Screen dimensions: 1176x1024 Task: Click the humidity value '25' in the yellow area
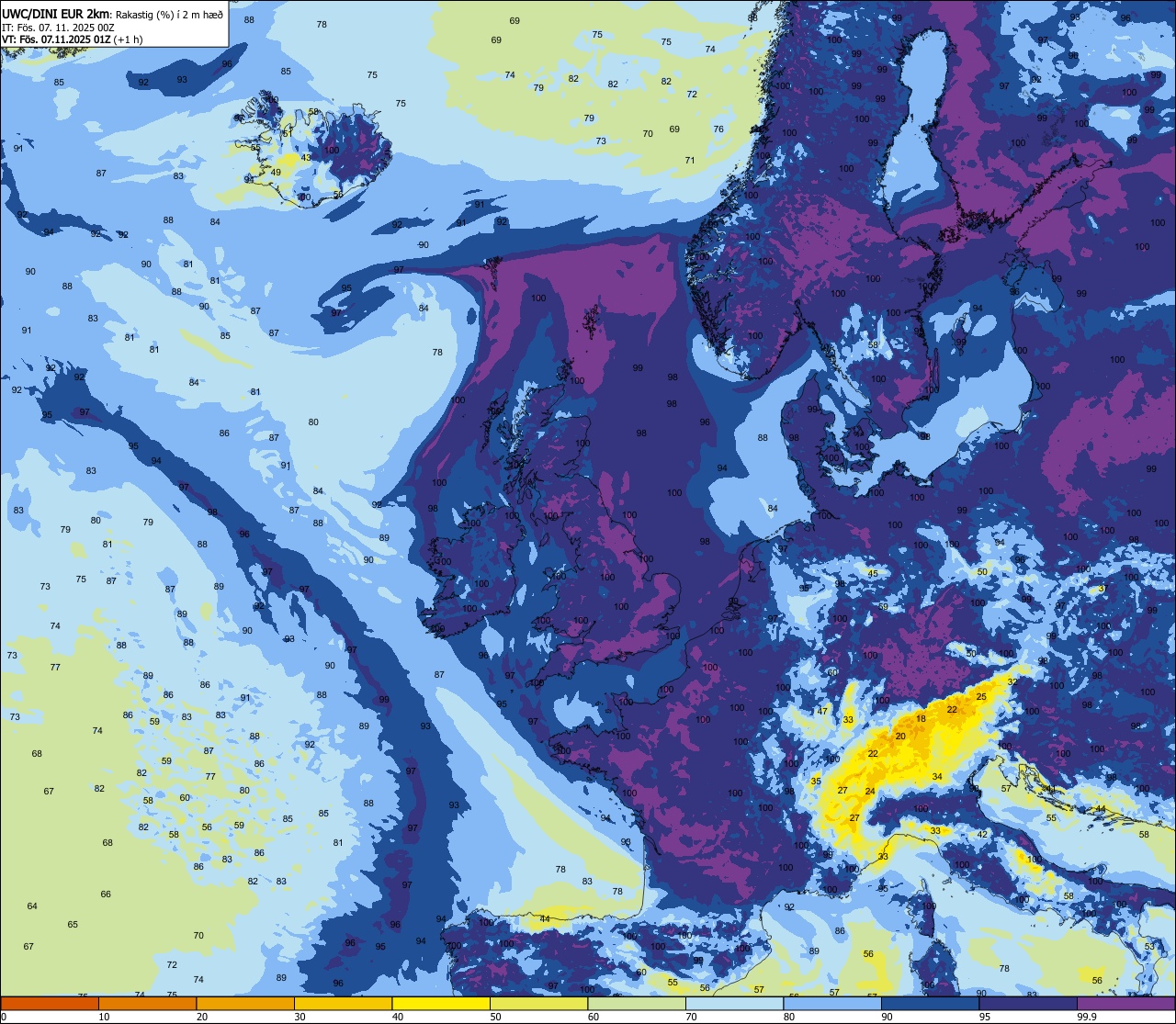pyautogui.click(x=981, y=697)
